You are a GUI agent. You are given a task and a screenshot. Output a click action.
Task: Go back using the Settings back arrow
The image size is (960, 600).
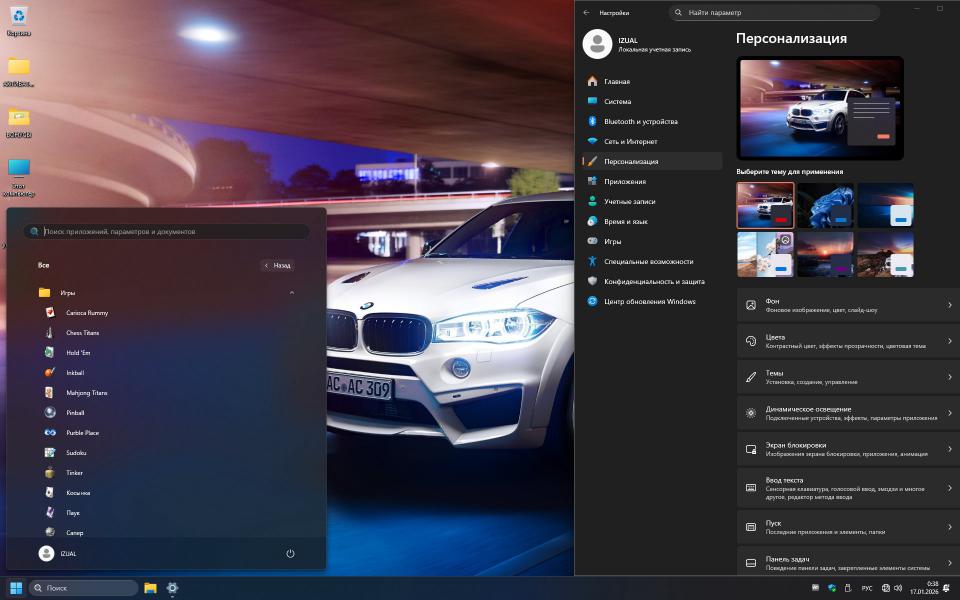click(586, 13)
